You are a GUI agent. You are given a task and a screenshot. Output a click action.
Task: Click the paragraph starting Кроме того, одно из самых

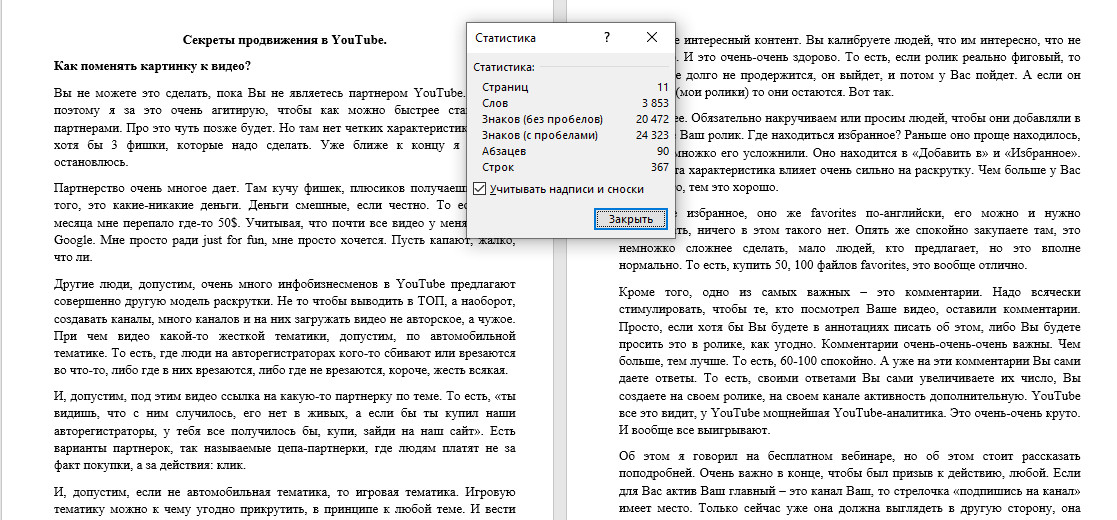[849, 362]
